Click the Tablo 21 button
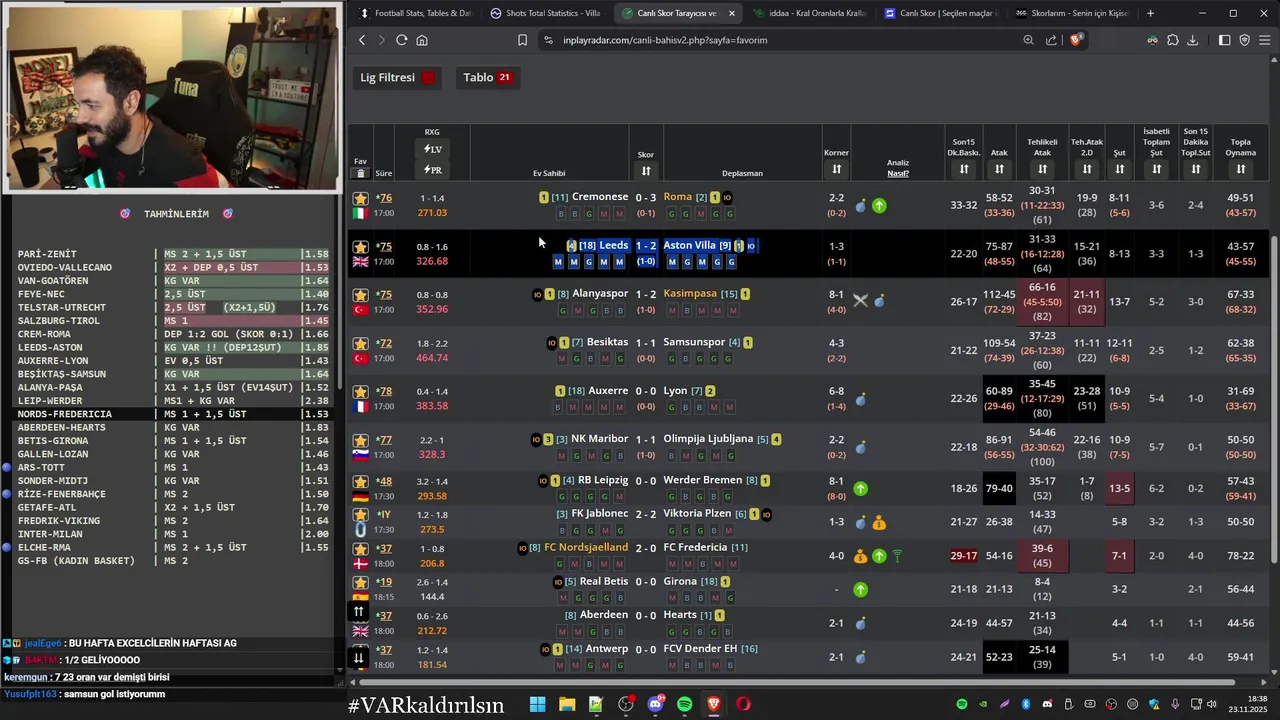This screenshot has width=1280, height=720. [x=487, y=77]
